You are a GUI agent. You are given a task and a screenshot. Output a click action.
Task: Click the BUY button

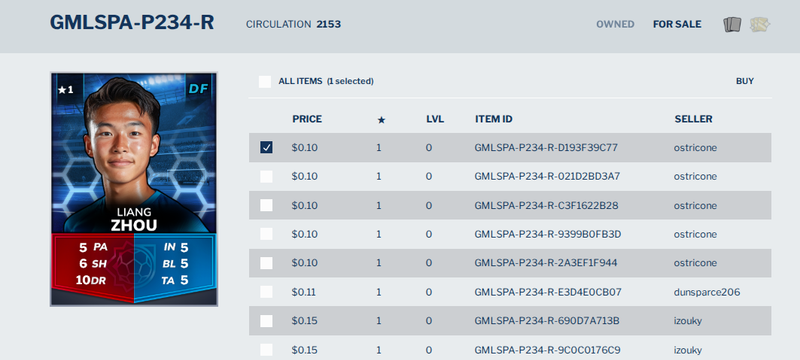(744, 81)
